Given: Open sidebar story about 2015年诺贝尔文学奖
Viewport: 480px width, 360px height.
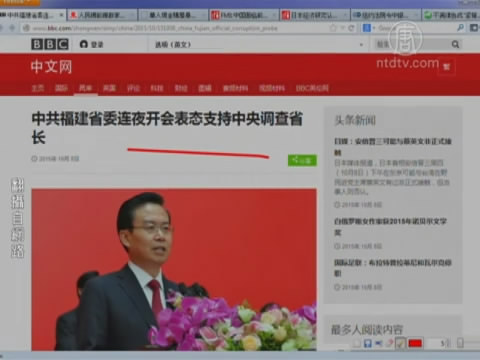Looking at the screenshot, I should (390, 226).
